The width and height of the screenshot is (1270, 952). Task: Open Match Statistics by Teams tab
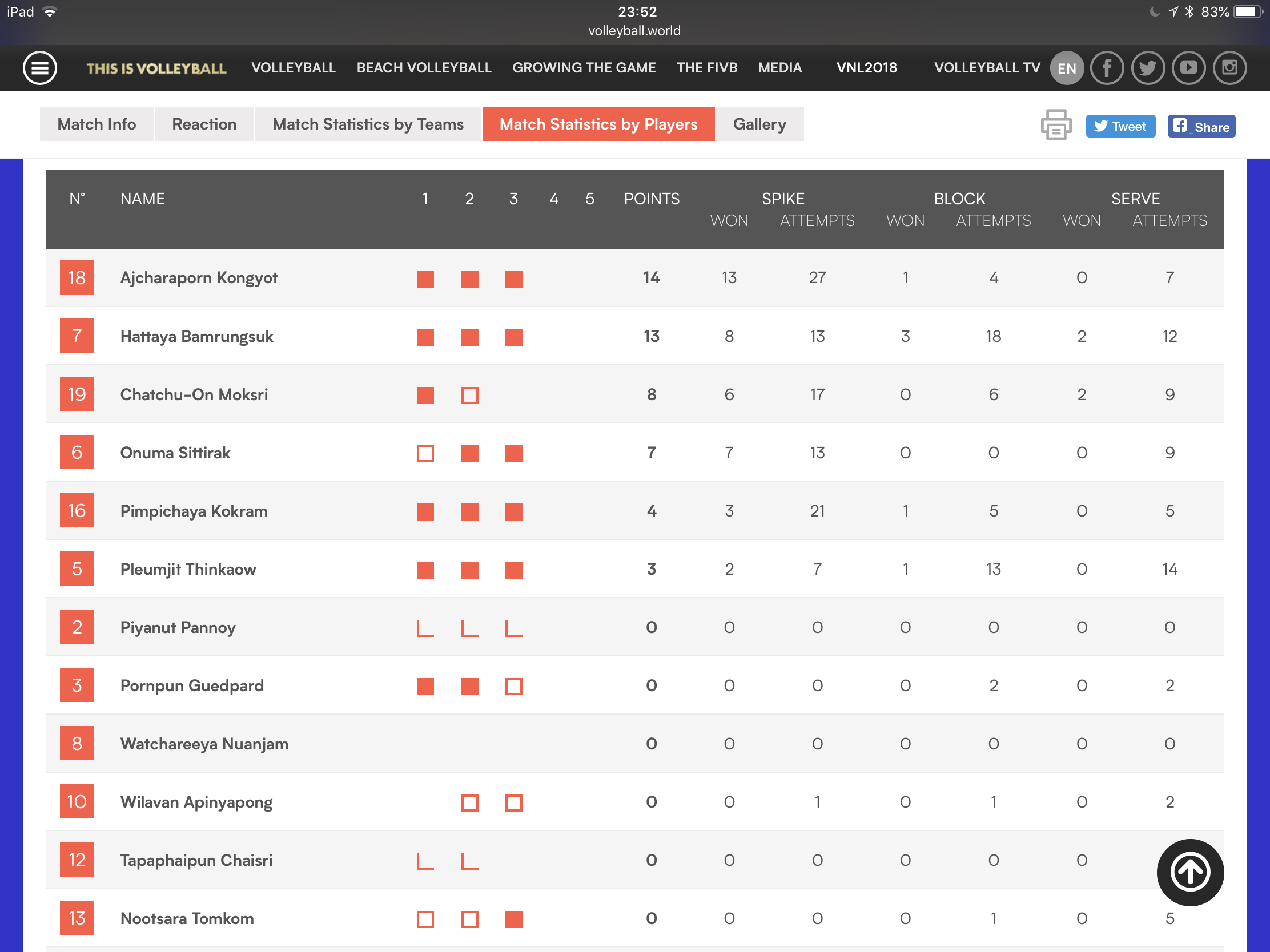[367, 124]
